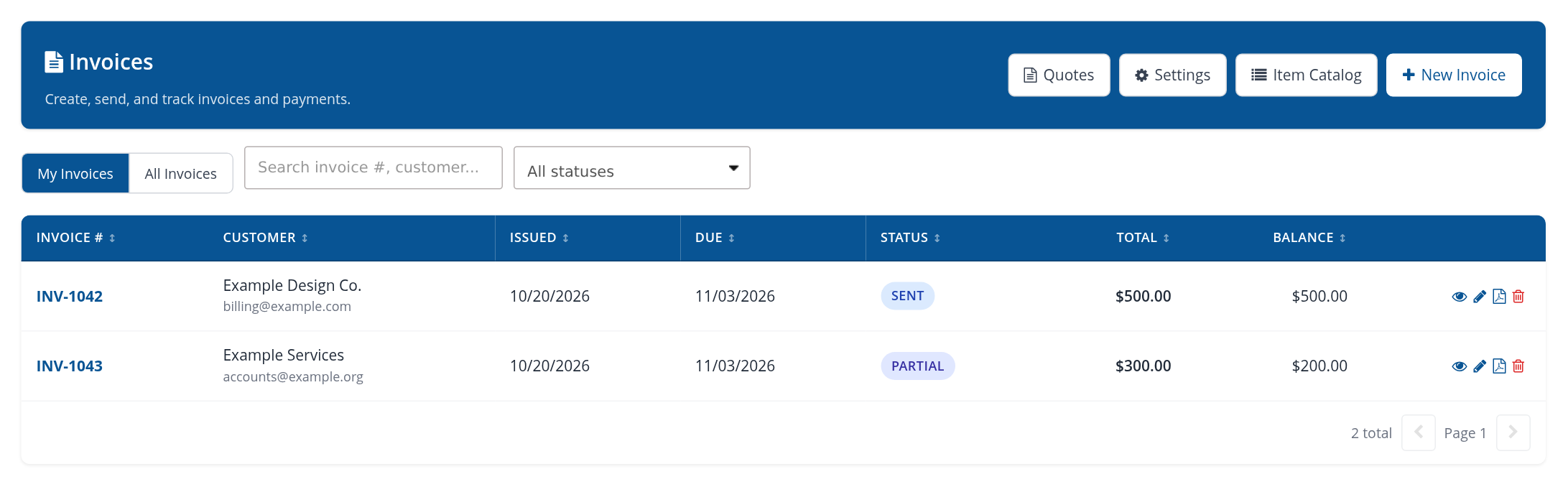Click the SENT status badge
The image size is (1568, 487).
pyautogui.click(x=907, y=296)
